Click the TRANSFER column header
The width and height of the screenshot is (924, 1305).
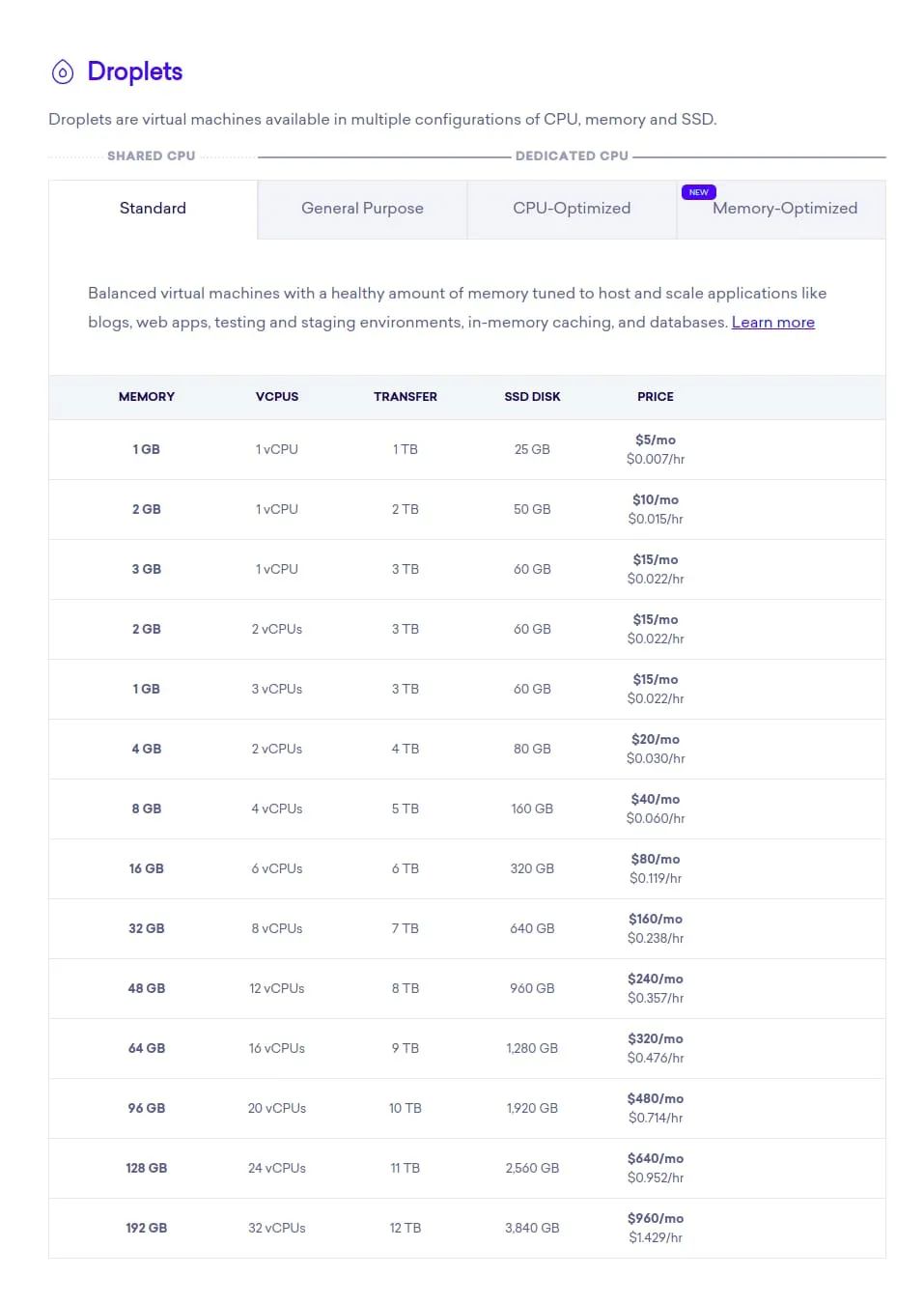coord(406,397)
